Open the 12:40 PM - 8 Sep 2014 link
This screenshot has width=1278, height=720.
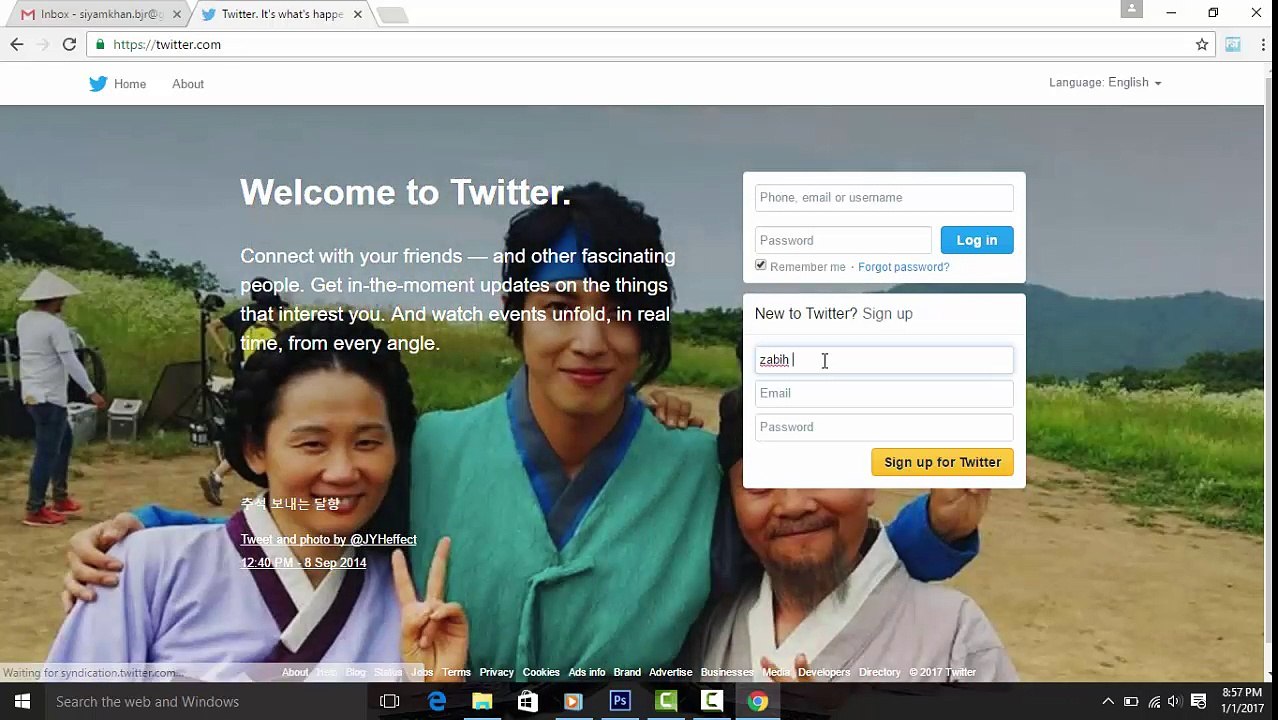point(303,563)
